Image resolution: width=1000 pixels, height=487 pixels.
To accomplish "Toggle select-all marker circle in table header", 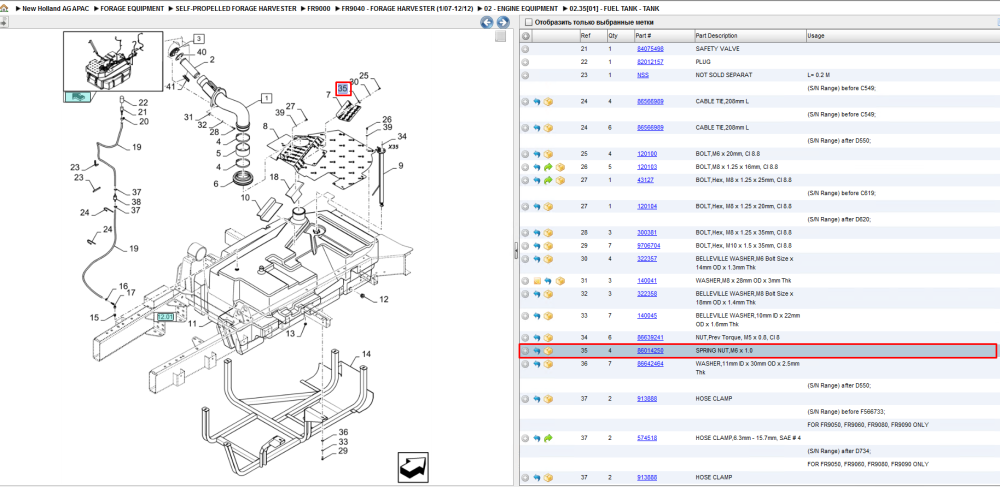I will pyautogui.click(x=526, y=36).
